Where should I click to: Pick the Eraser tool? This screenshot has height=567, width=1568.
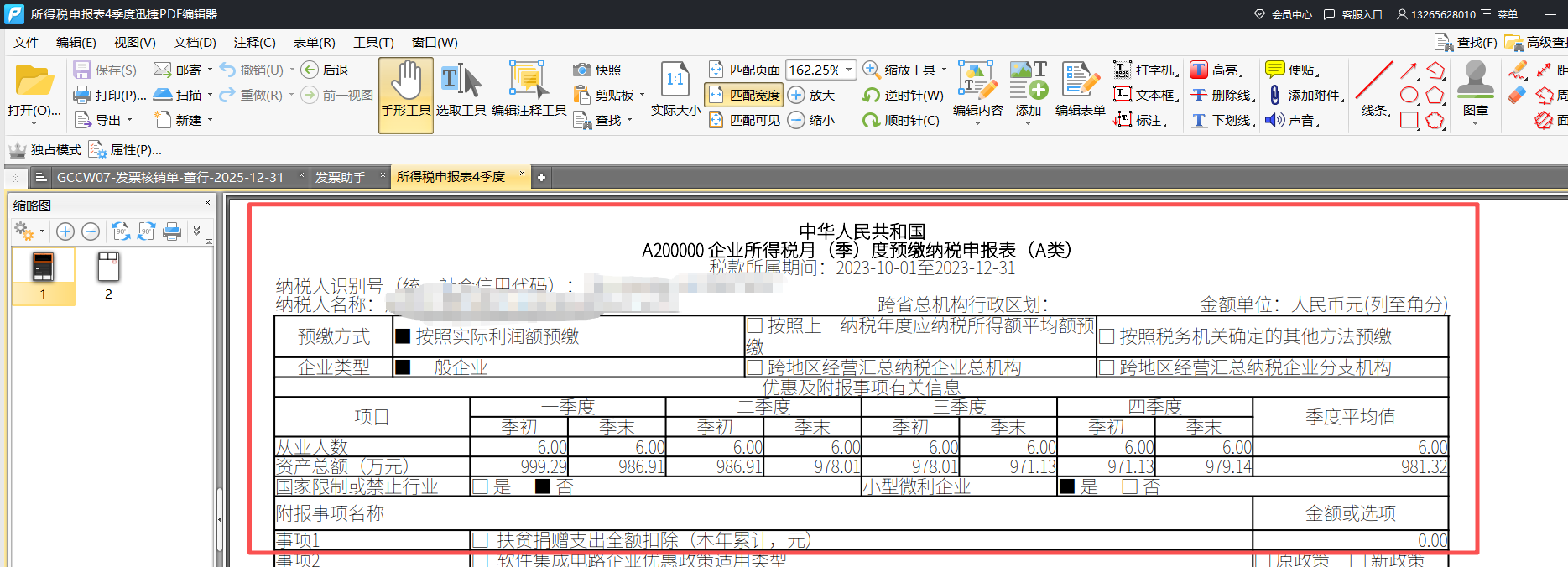[x=1517, y=95]
